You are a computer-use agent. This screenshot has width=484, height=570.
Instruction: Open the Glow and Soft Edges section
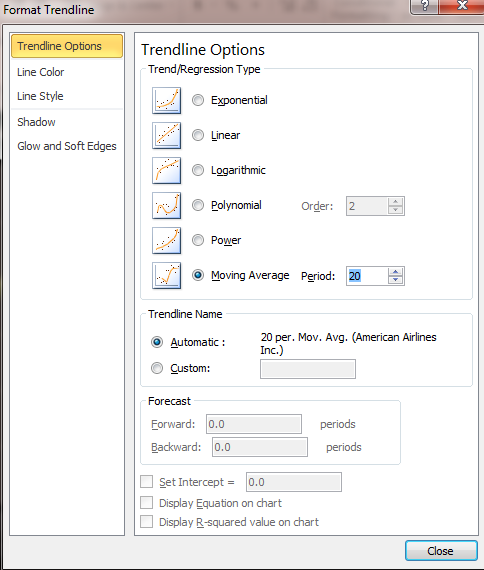click(x=67, y=146)
